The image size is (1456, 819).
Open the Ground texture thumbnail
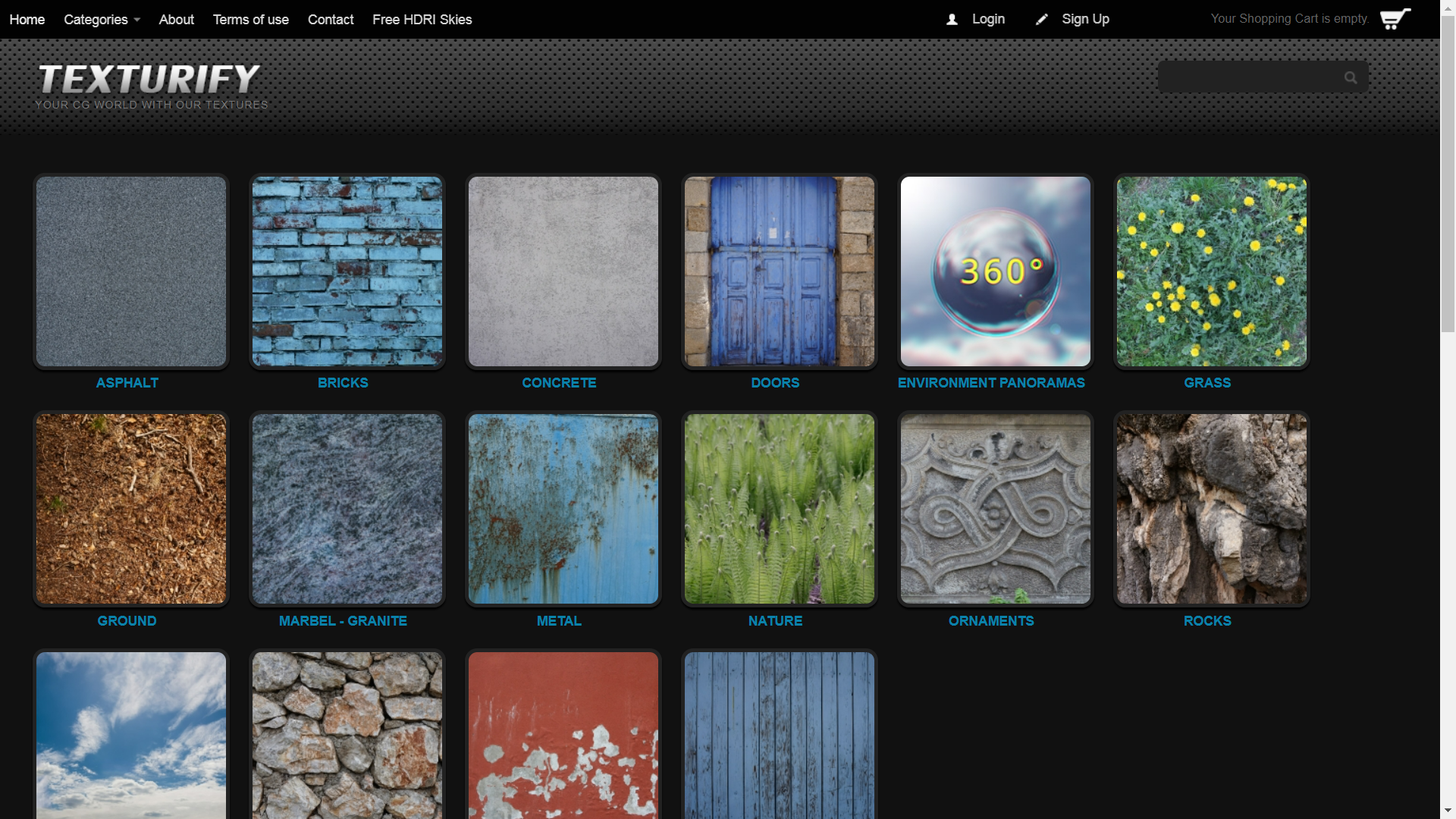[131, 509]
